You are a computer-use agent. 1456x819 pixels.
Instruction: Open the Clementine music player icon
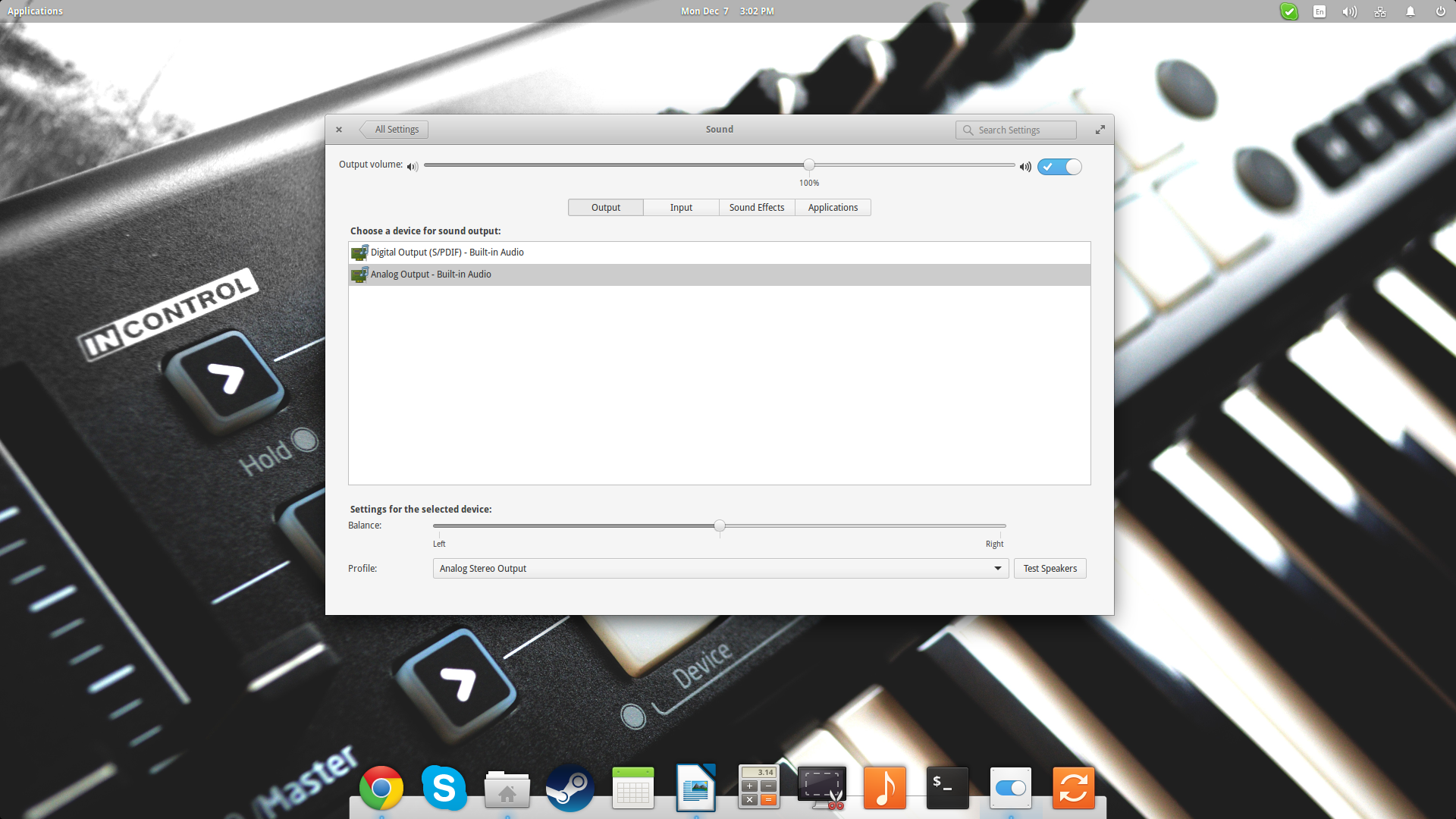(884, 788)
